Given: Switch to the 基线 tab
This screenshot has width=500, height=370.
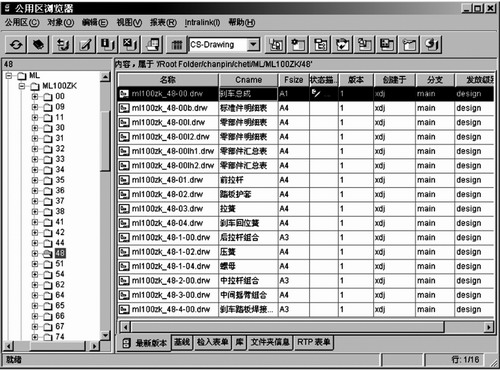Looking at the screenshot, I should (x=182, y=342).
